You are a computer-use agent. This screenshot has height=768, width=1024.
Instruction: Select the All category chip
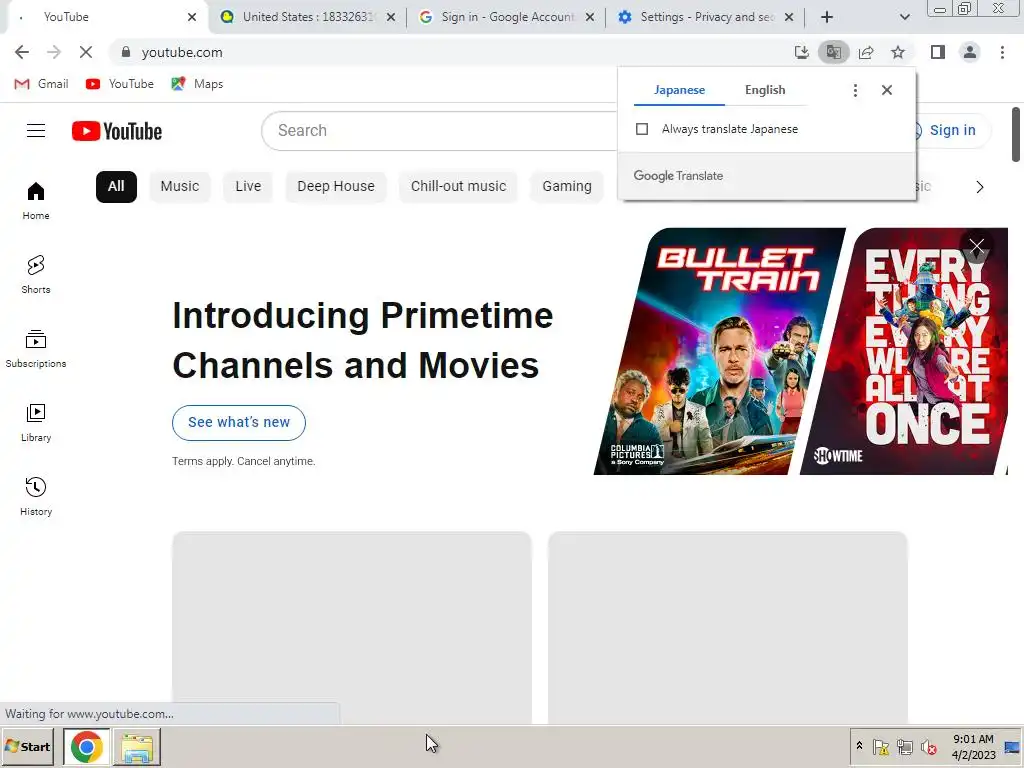[x=116, y=187]
